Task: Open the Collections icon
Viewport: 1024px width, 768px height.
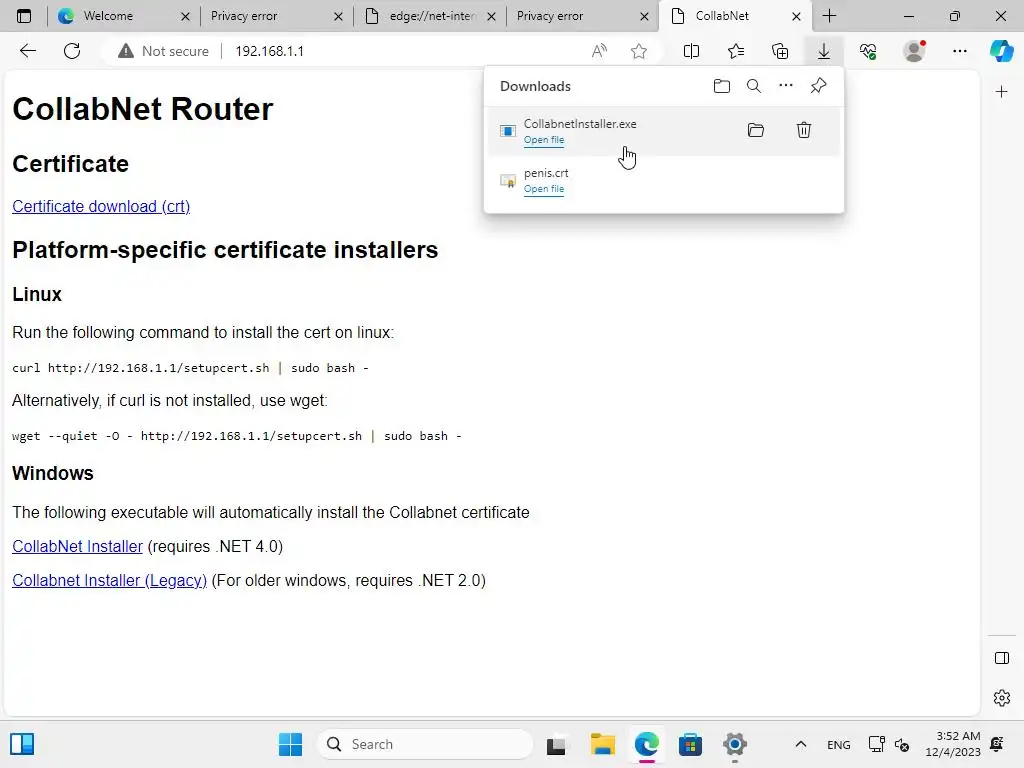Action: (x=780, y=51)
